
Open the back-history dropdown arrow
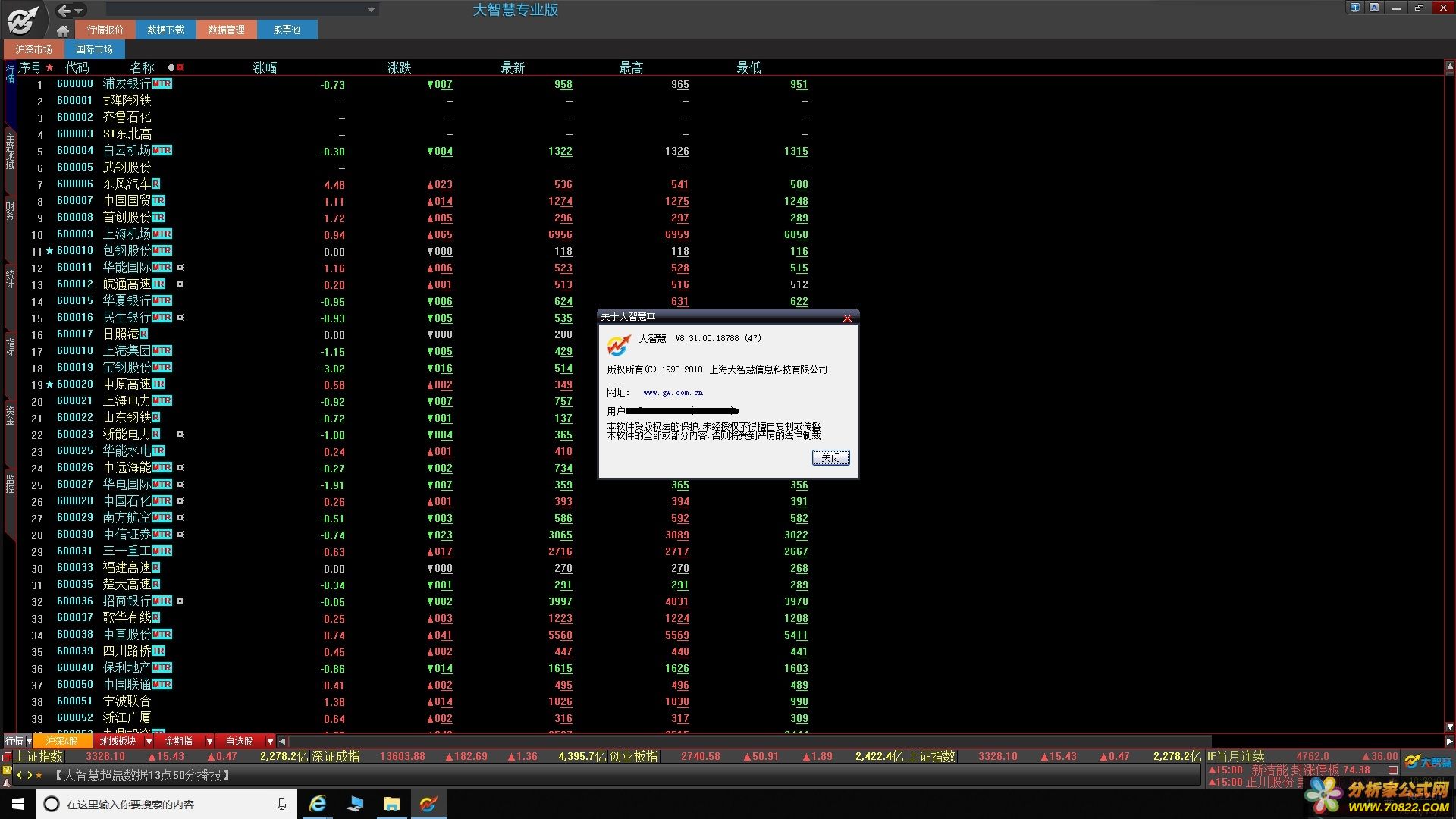(79, 11)
